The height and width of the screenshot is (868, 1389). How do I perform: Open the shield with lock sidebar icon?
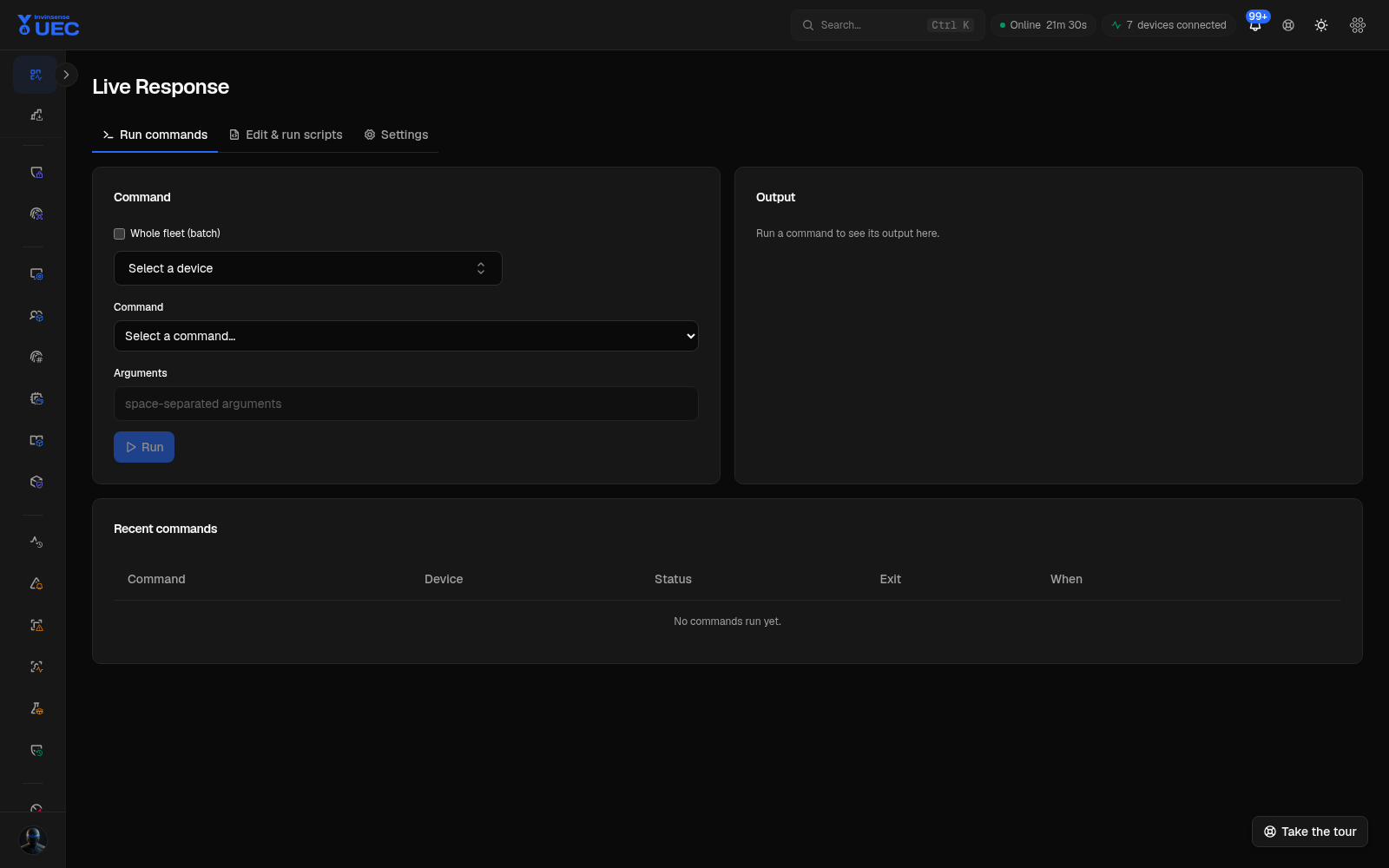(x=36, y=173)
